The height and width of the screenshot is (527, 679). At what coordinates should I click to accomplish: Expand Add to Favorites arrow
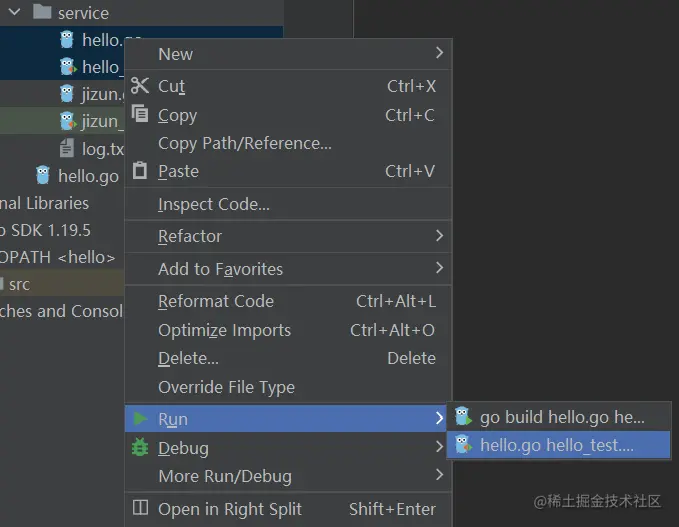[x=440, y=268]
